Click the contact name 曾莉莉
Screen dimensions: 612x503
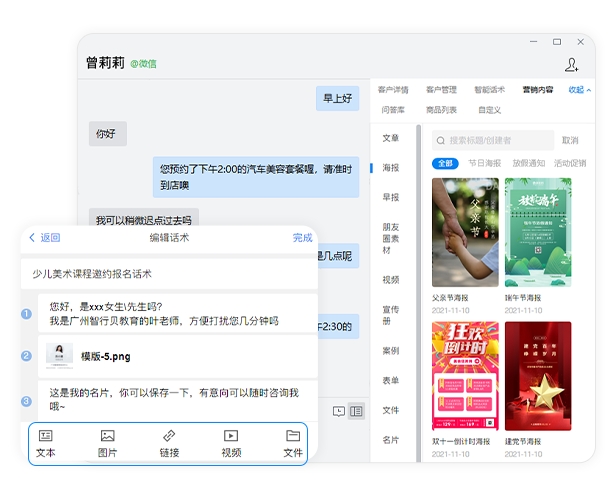pos(105,63)
